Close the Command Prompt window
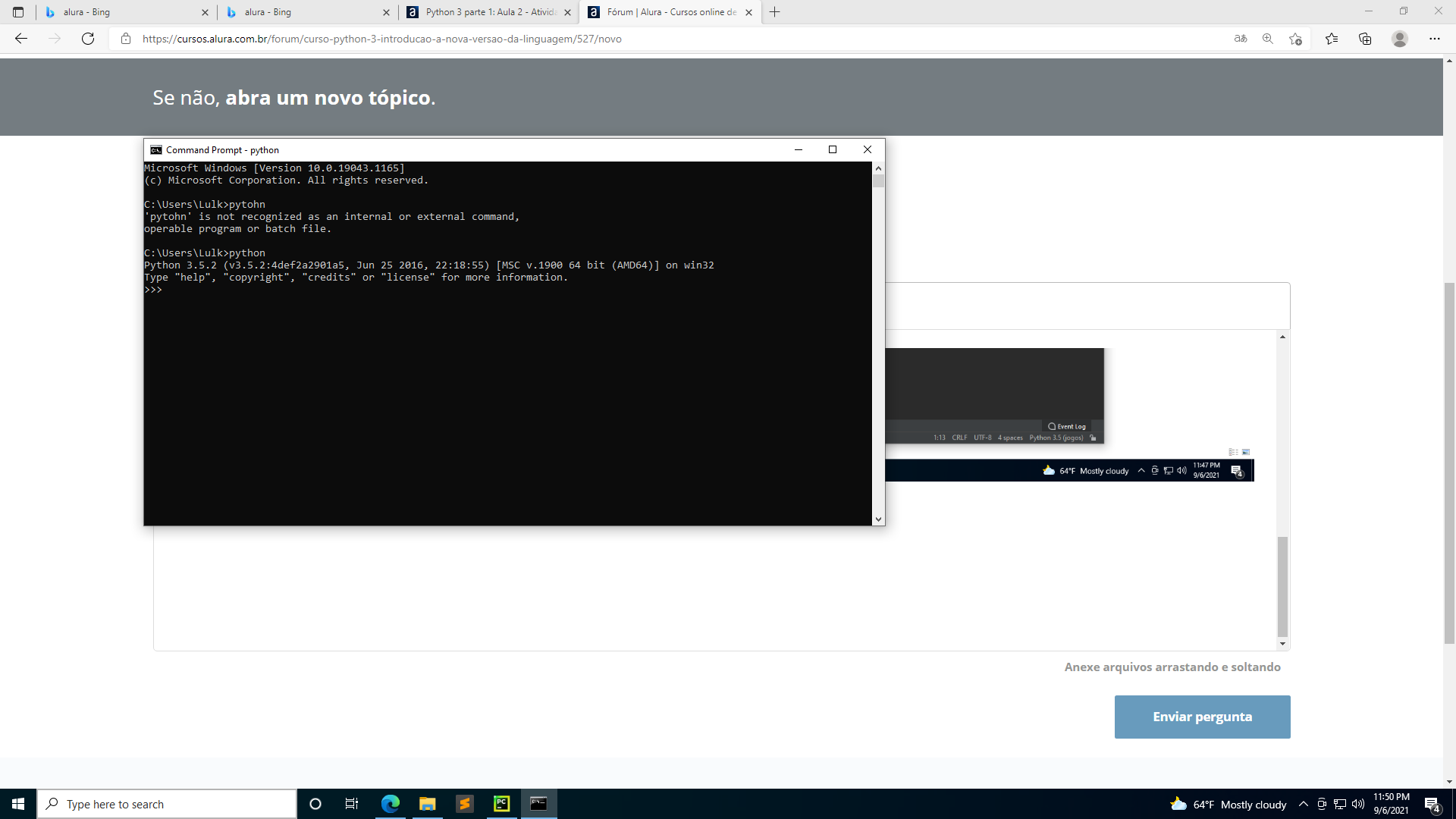 point(868,149)
